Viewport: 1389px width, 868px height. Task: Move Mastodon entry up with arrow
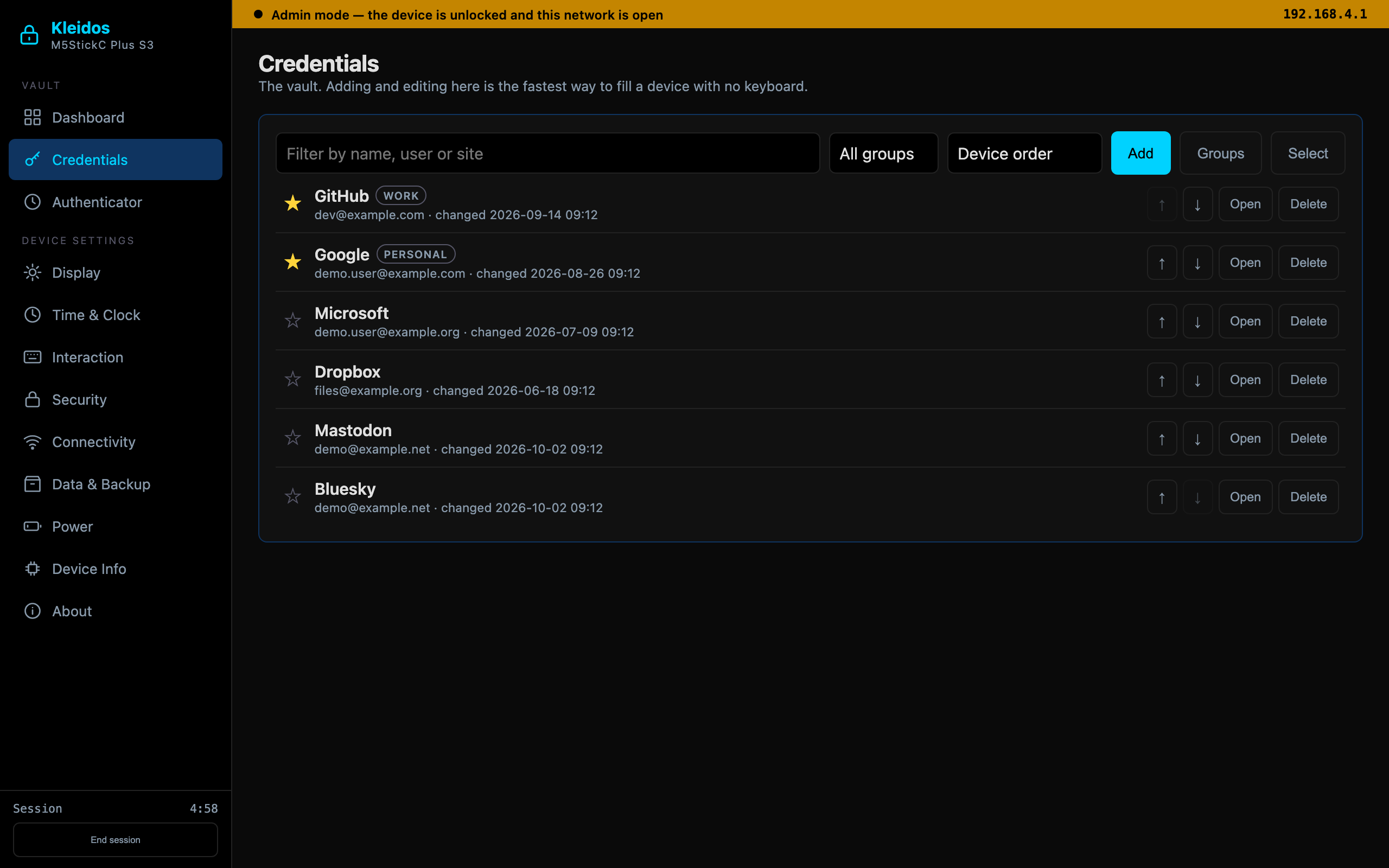(1162, 438)
